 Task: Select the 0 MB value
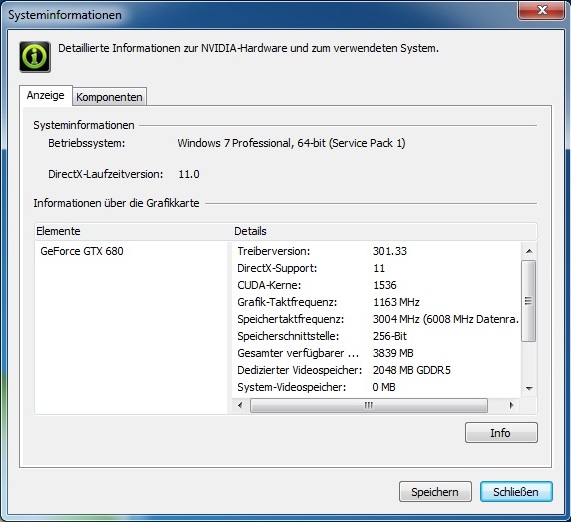coord(384,387)
